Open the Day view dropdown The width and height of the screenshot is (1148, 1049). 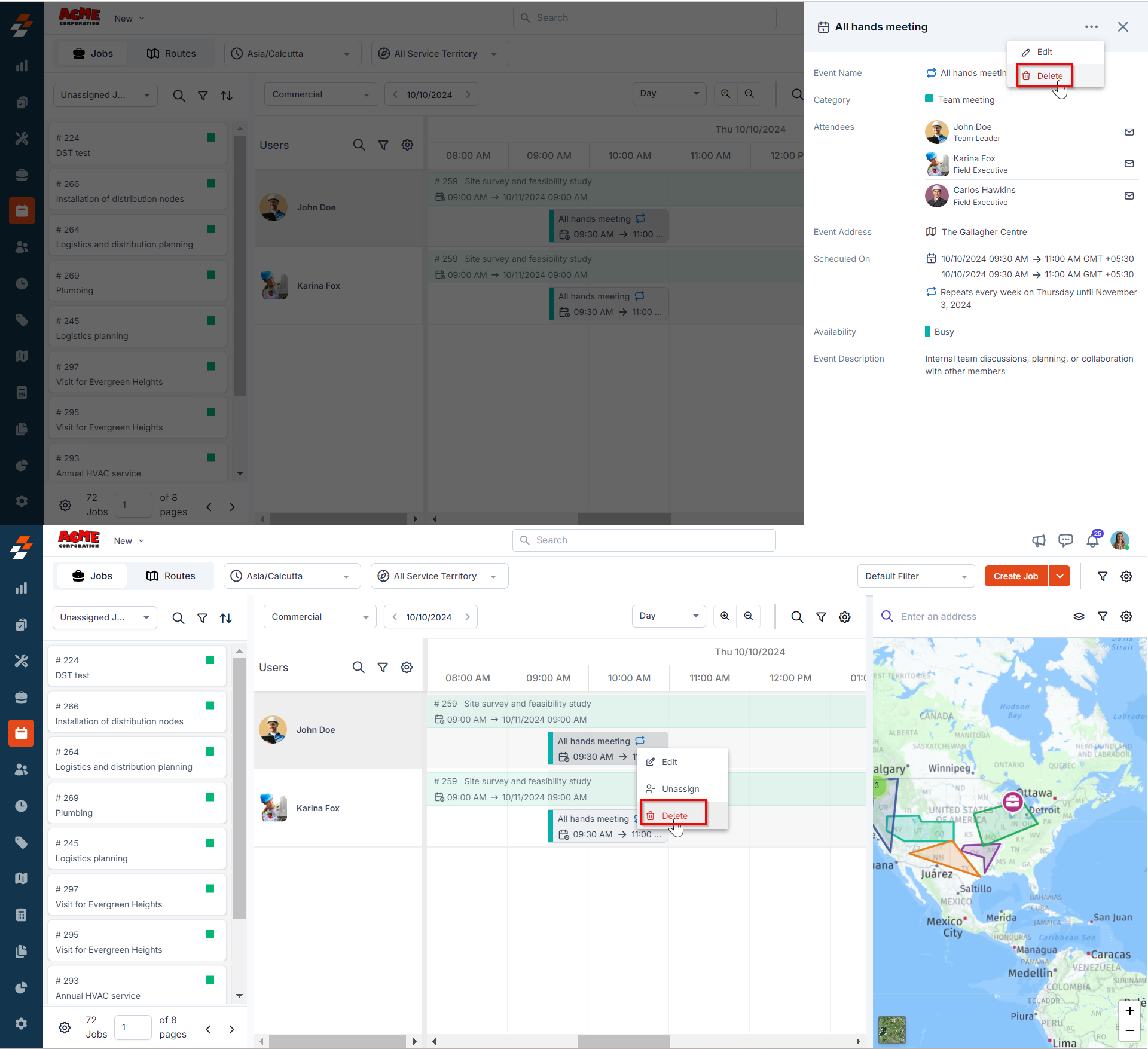coord(668,616)
